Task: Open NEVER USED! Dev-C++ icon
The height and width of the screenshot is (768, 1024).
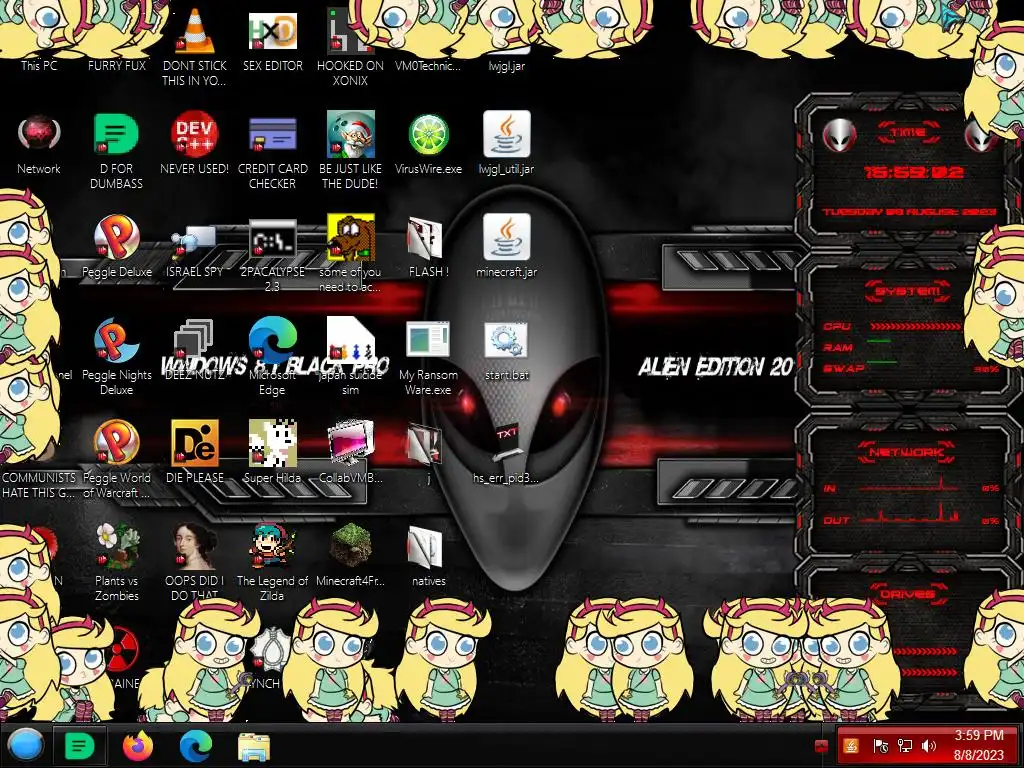Action: (195, 134)
